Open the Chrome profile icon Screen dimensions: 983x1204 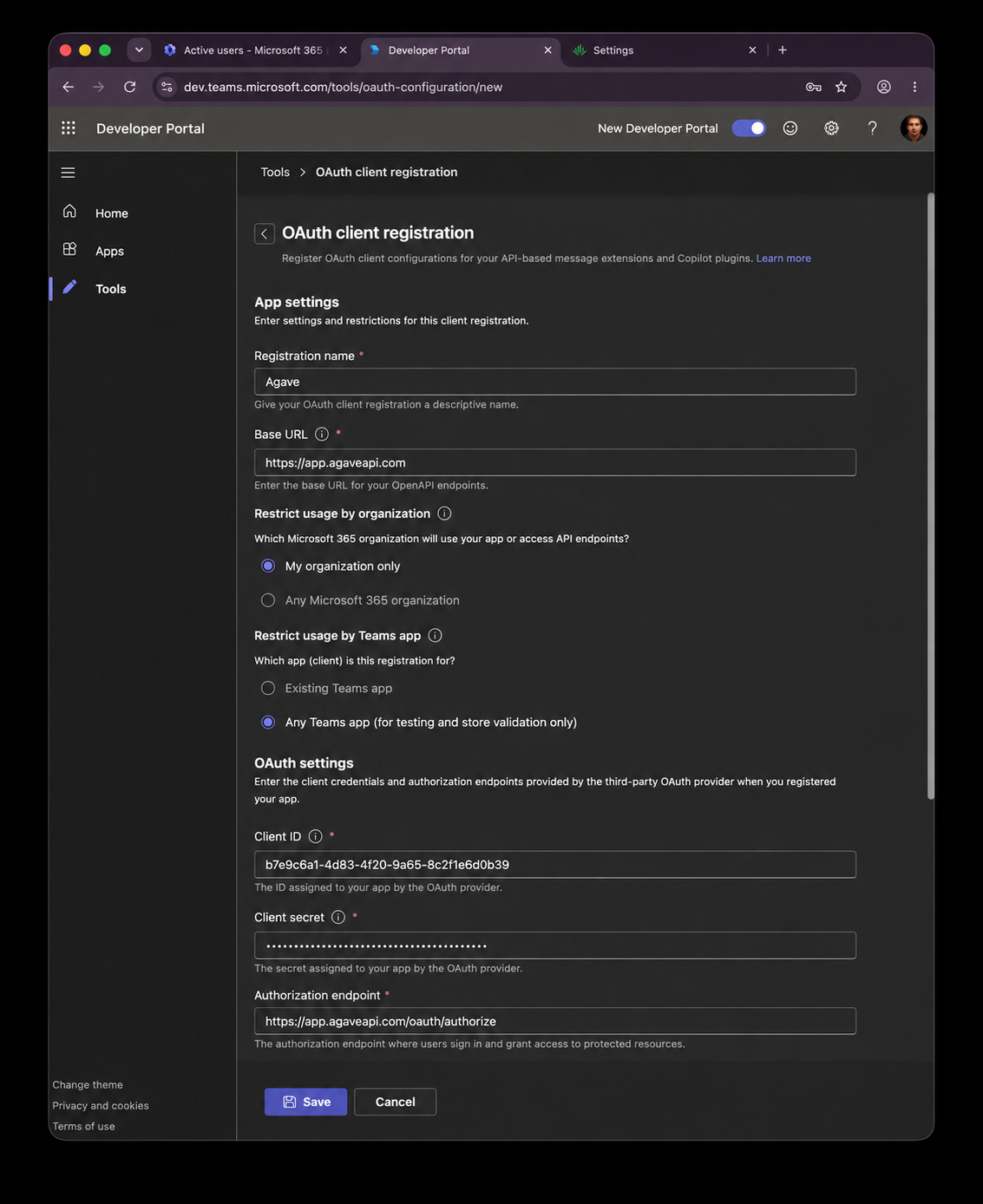point(884,87)
